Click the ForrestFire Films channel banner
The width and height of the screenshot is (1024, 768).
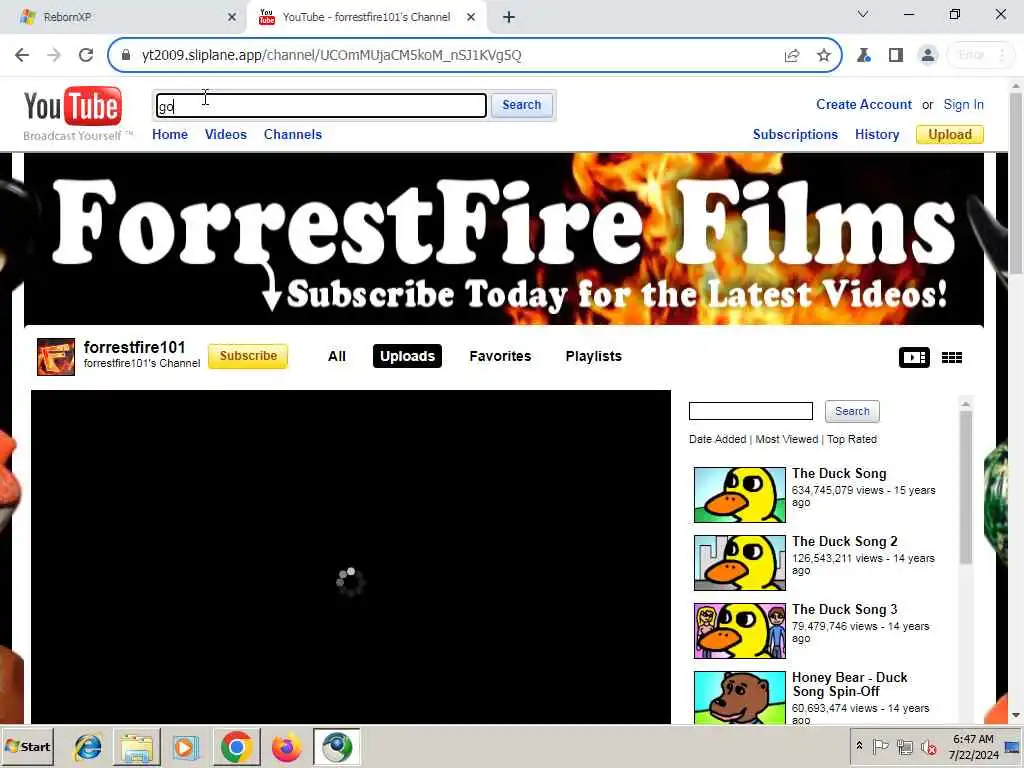point(504,238)
